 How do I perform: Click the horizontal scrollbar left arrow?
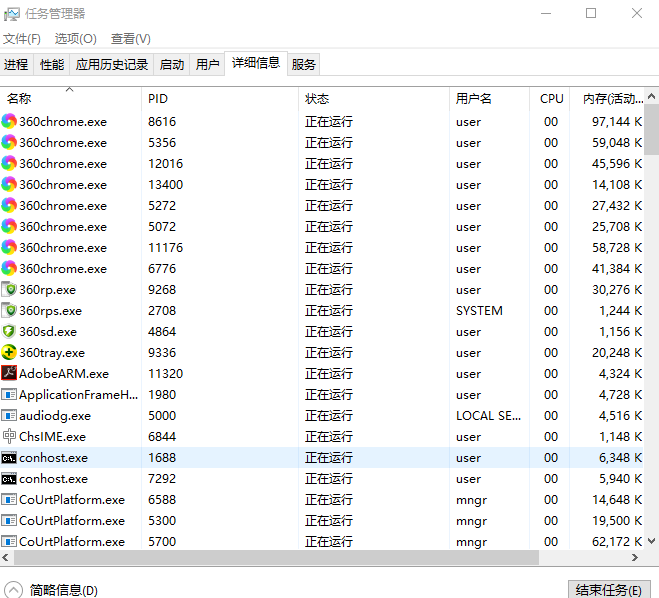(x=5, y=558)
